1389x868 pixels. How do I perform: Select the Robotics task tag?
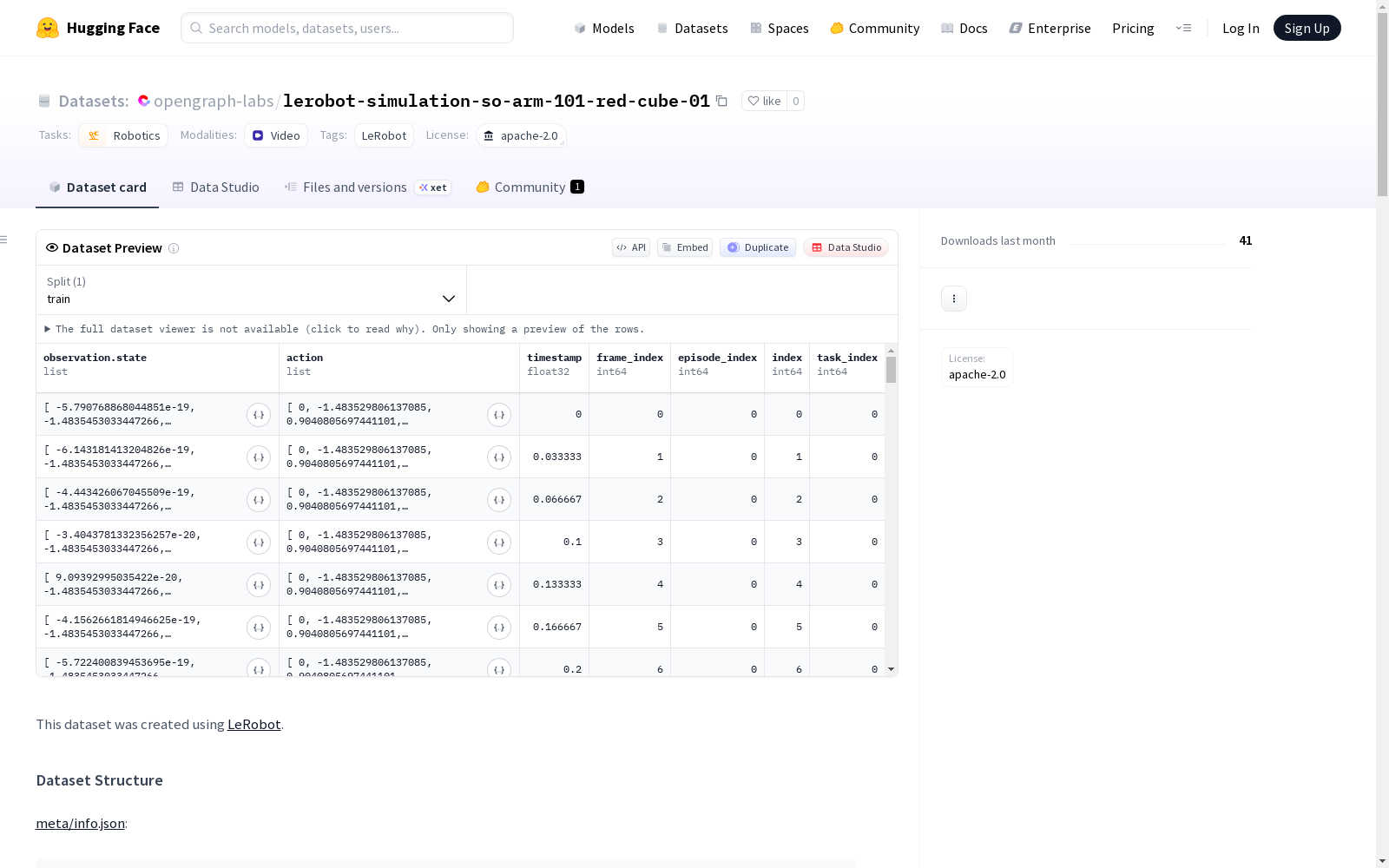pos(123,135)
